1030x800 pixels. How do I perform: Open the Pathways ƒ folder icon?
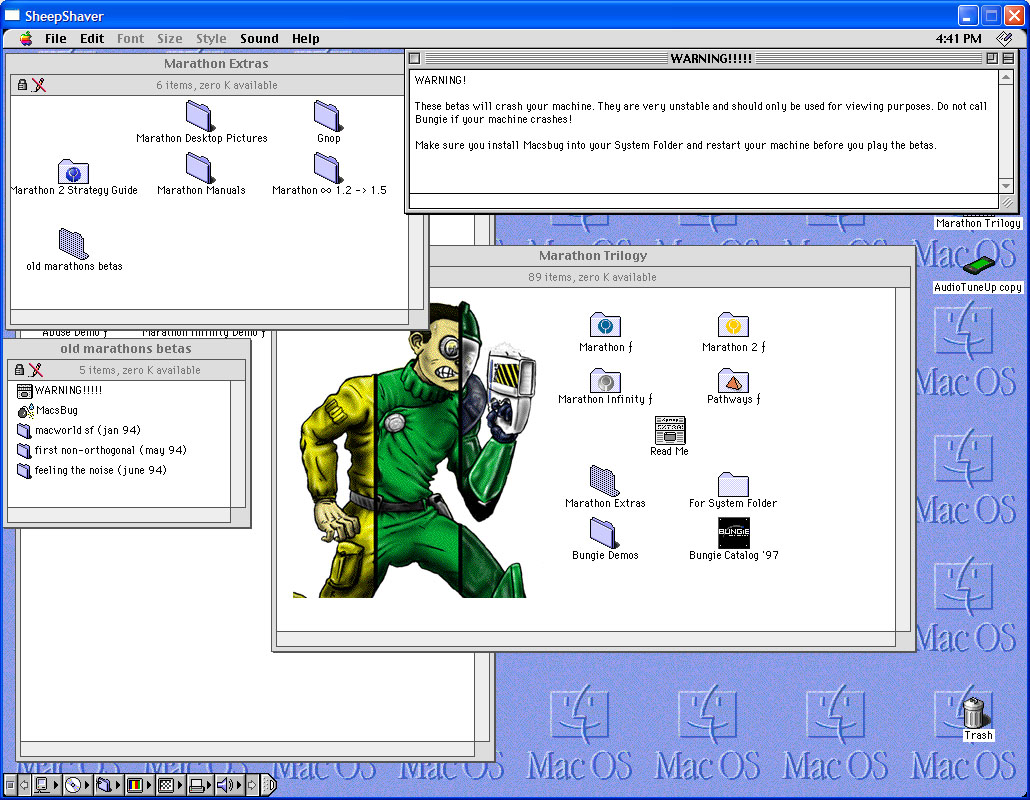[733, 381]
